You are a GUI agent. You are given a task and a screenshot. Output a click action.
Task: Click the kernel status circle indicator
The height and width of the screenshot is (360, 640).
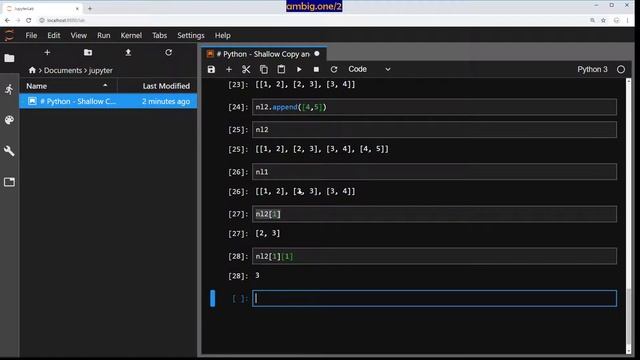(x=621, y=69)
